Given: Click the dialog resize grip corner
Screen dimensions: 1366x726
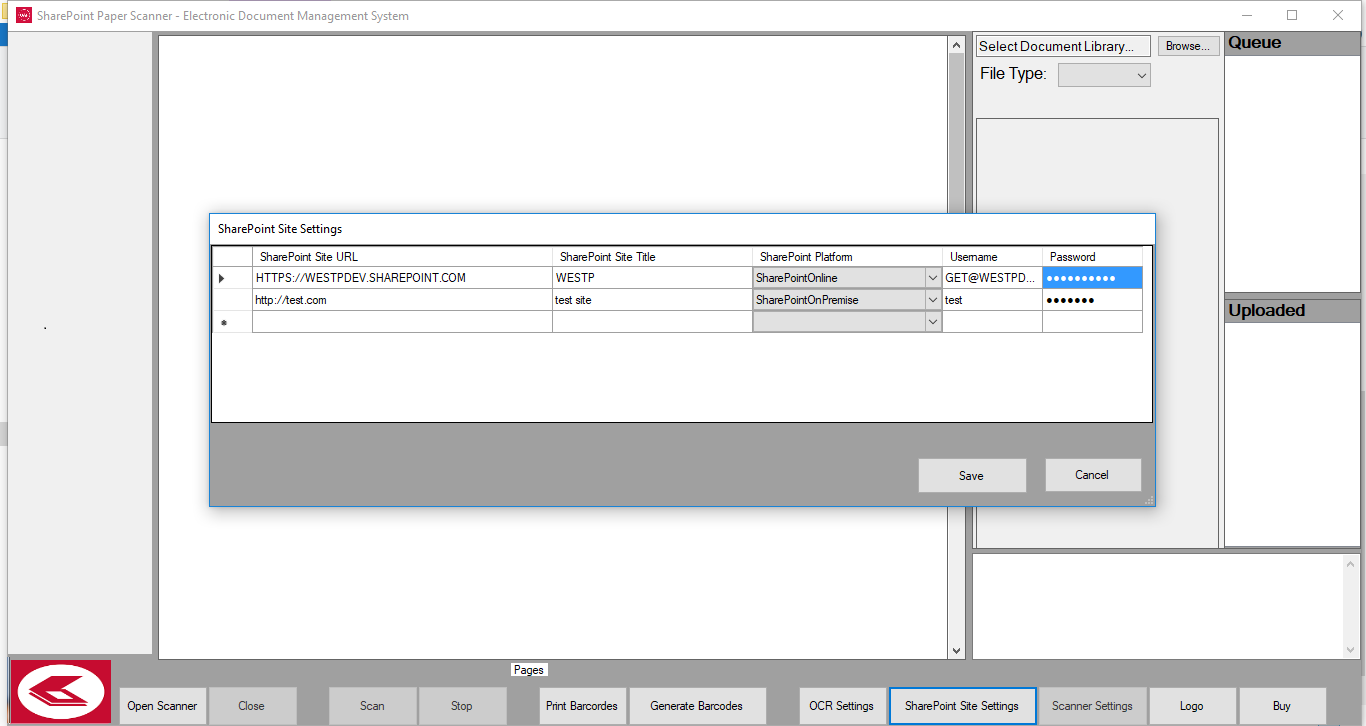Looking at the screenshot, I should coord(1148,499).
